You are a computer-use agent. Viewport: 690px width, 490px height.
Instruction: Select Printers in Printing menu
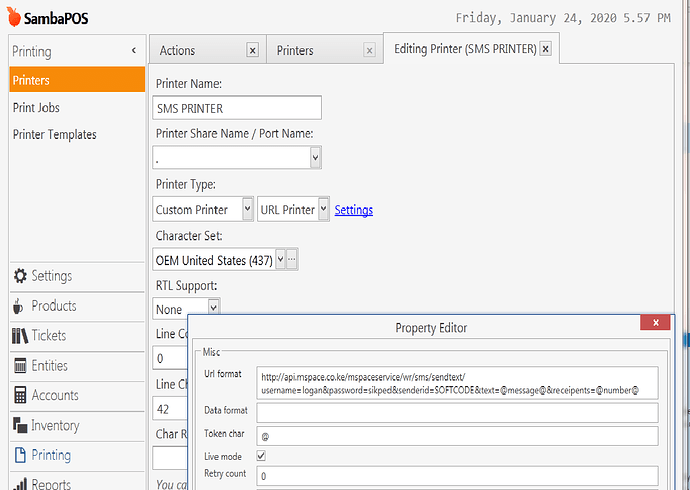click(77, 80)
